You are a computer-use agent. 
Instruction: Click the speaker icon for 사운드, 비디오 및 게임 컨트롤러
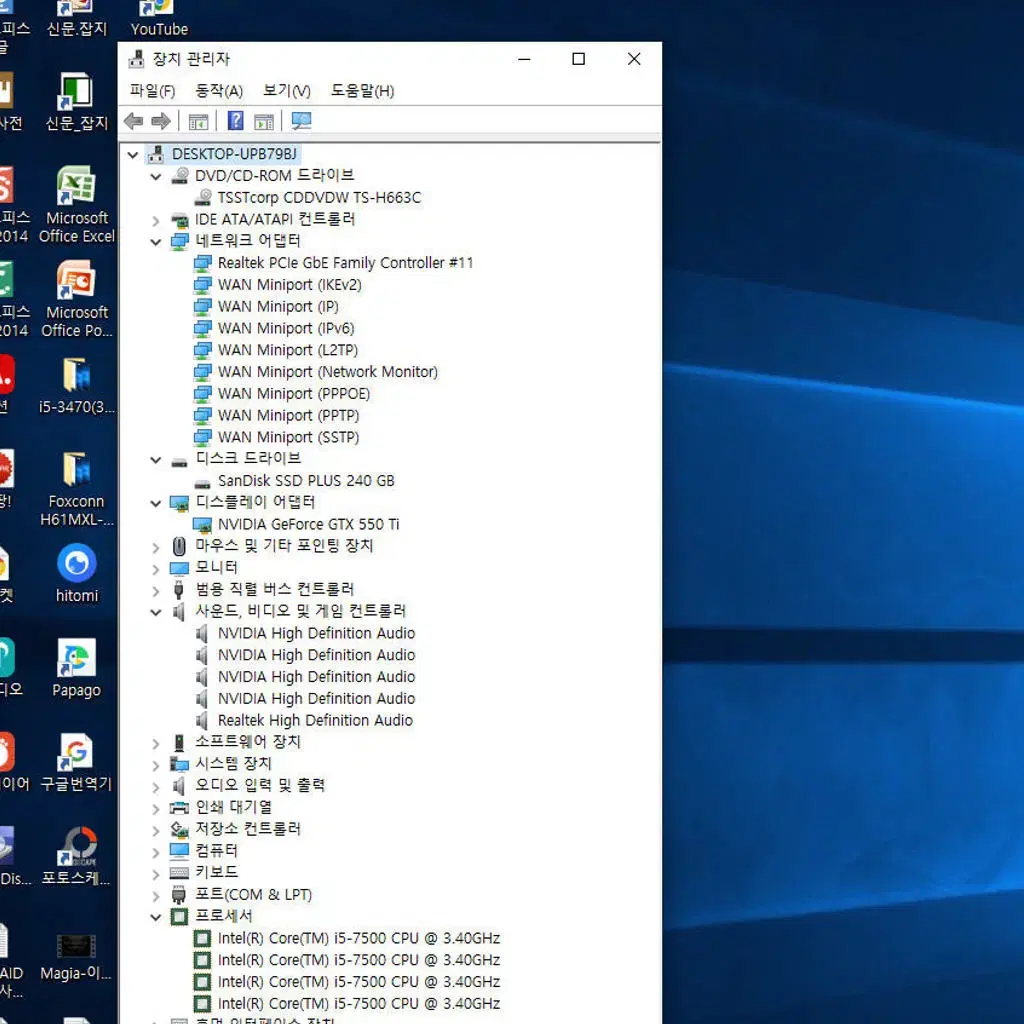179,611
